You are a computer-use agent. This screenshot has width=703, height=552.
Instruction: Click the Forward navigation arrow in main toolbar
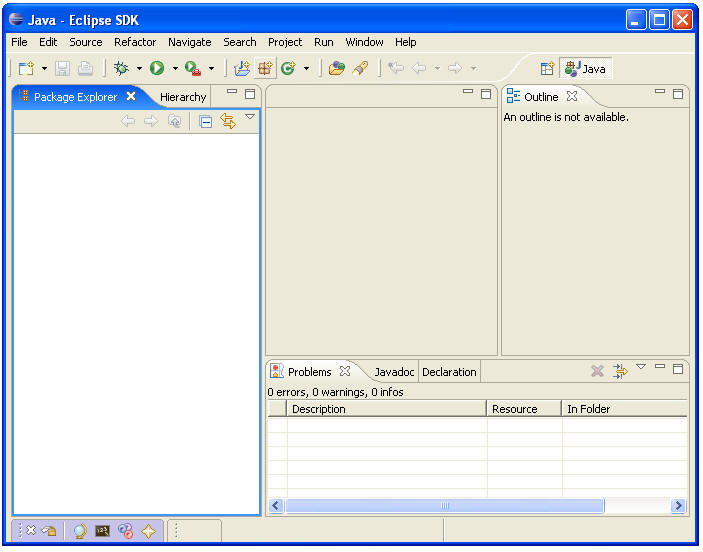(x=455, y=68)
